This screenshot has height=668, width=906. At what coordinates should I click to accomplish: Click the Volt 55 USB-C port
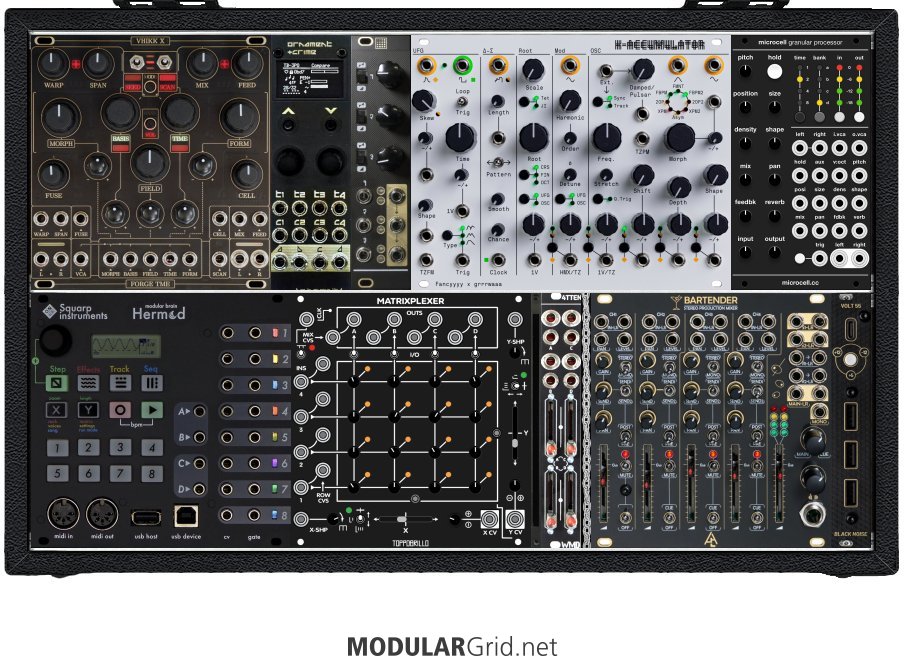[x=851, y=329]
